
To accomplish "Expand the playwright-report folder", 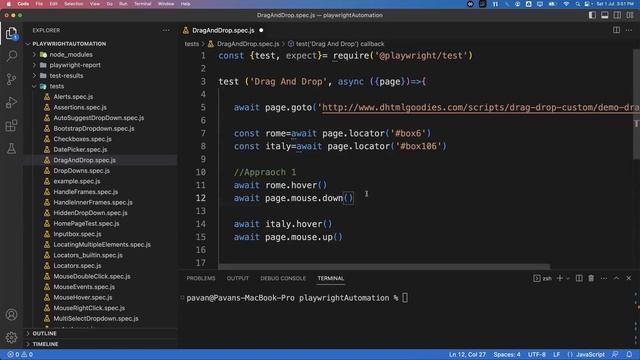I will tap(75, 65).
